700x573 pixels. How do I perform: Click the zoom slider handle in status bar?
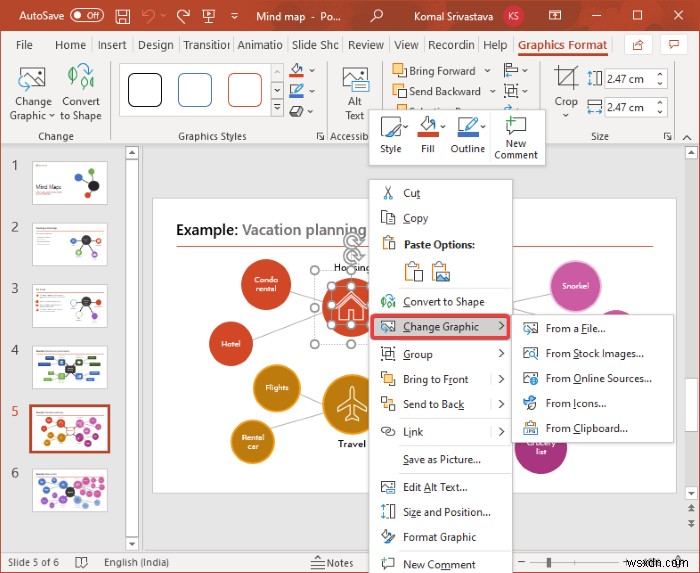tap(549, 562)
